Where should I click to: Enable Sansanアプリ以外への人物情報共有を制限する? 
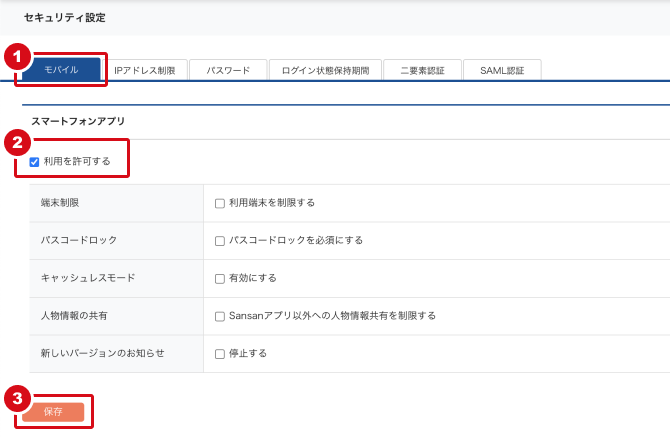220,316
